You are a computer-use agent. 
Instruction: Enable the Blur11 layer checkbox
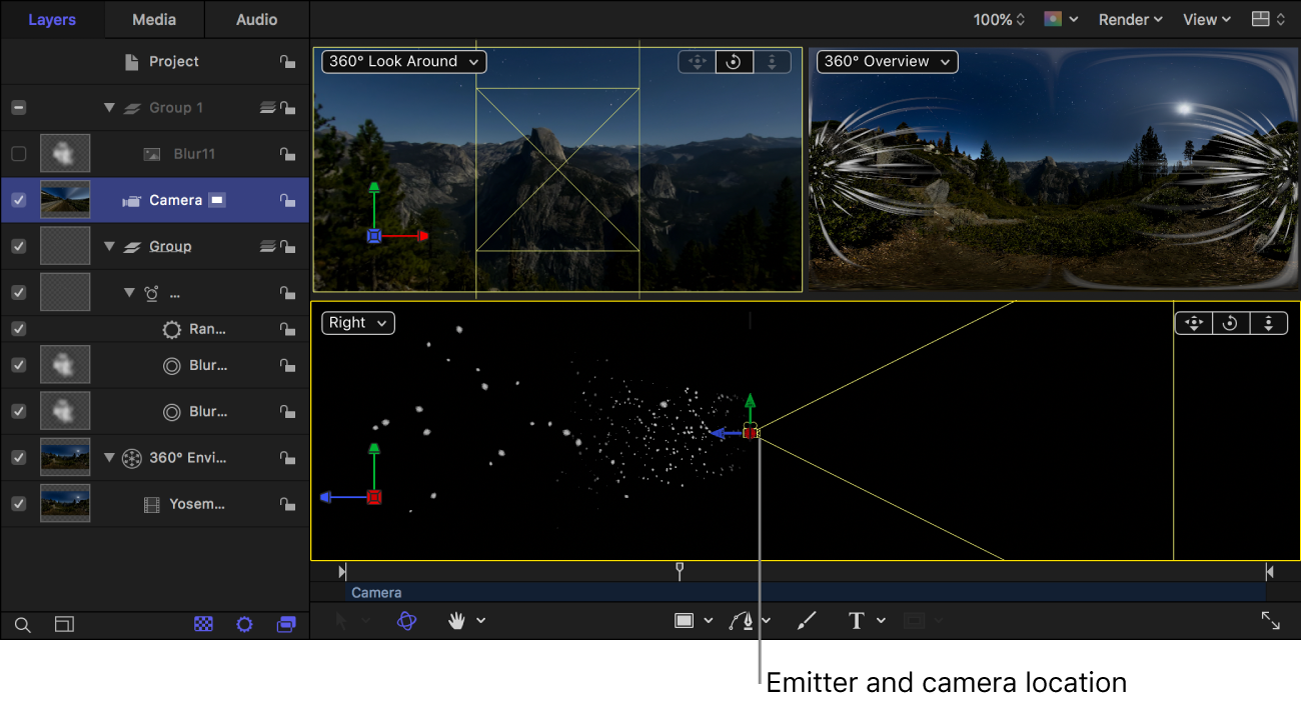coord(18,153)
